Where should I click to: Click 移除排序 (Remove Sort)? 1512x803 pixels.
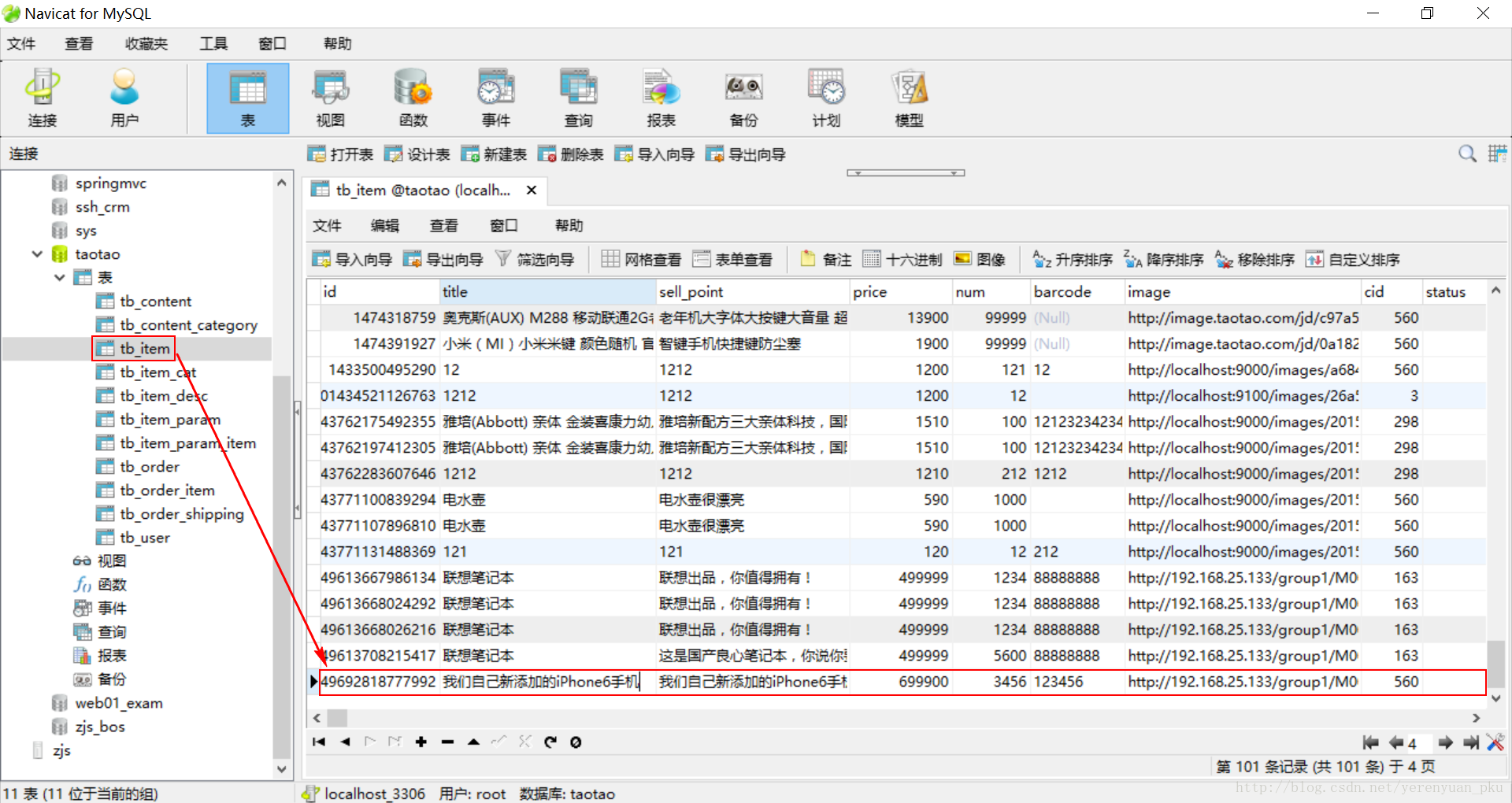coord(1254,259)
